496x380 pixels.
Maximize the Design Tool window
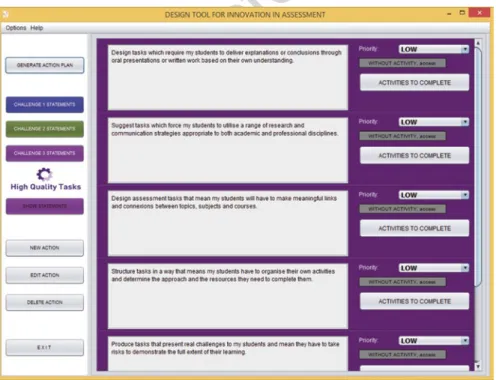pos(462,13)
